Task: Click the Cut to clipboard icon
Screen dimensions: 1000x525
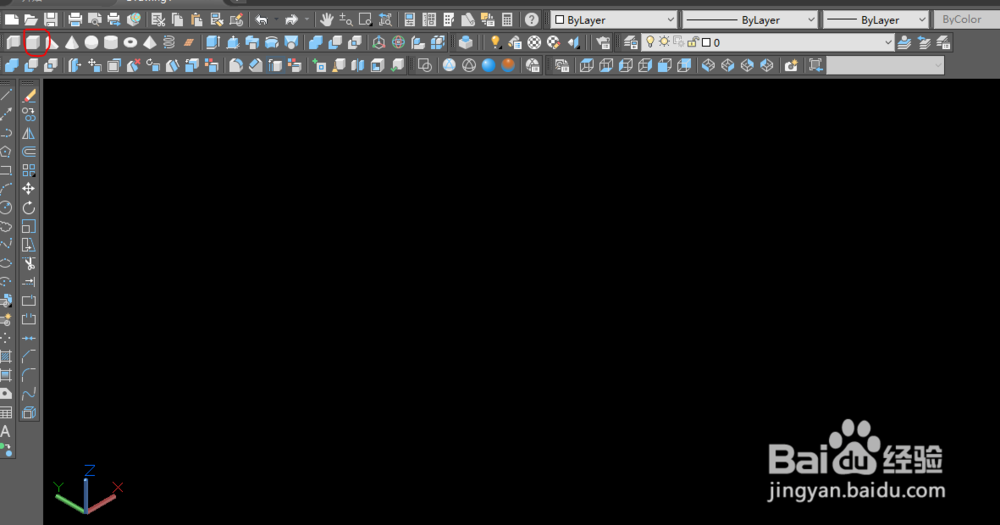Action: tap(158, 20)
